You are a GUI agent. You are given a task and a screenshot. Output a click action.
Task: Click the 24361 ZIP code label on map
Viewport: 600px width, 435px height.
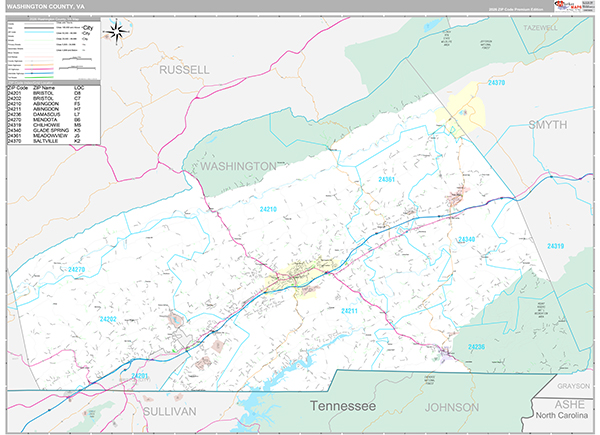coord(387,179)
